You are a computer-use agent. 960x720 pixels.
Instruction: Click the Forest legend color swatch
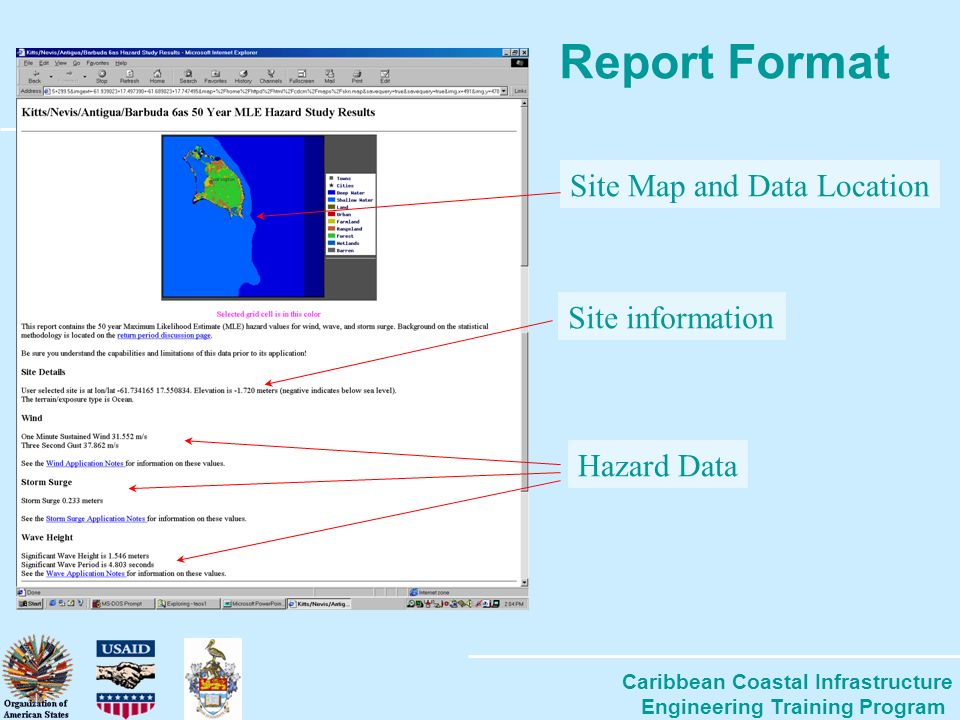click(x=331, y=236)
